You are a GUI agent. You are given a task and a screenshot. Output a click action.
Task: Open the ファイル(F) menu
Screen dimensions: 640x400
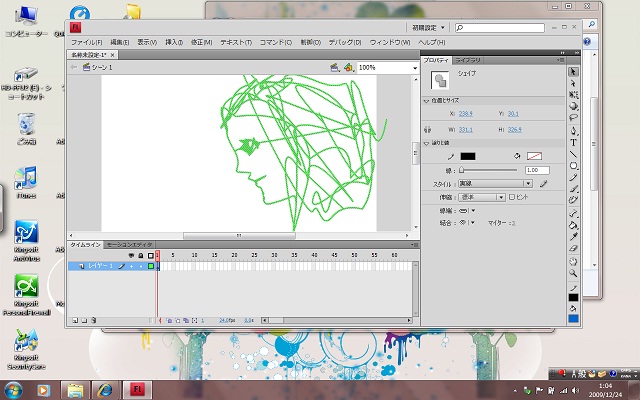(x=85, y=43)
